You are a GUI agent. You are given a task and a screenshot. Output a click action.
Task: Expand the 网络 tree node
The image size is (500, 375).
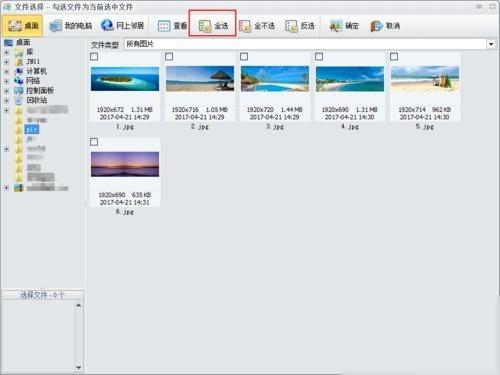[6, 81]
